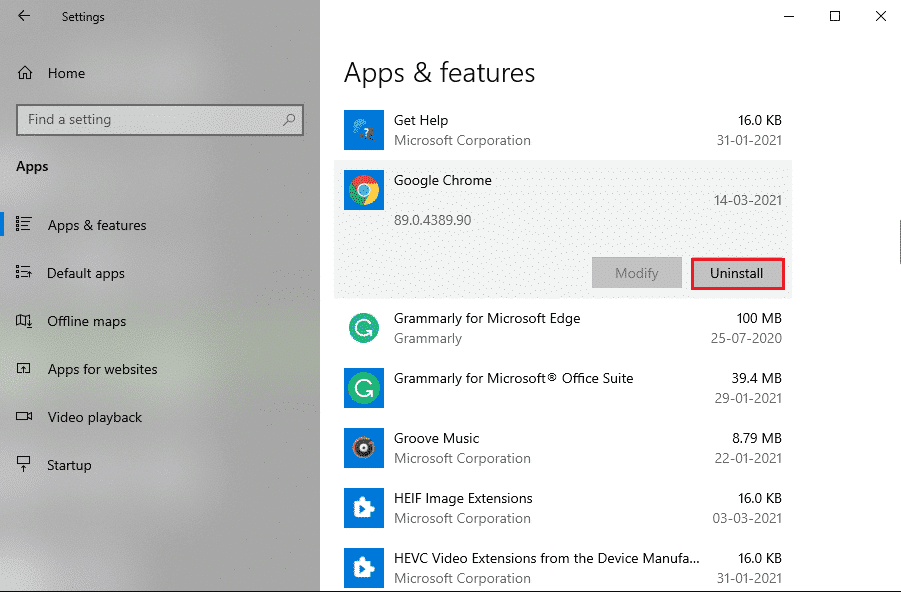Uninstall Google Chrome

[737, 272]
